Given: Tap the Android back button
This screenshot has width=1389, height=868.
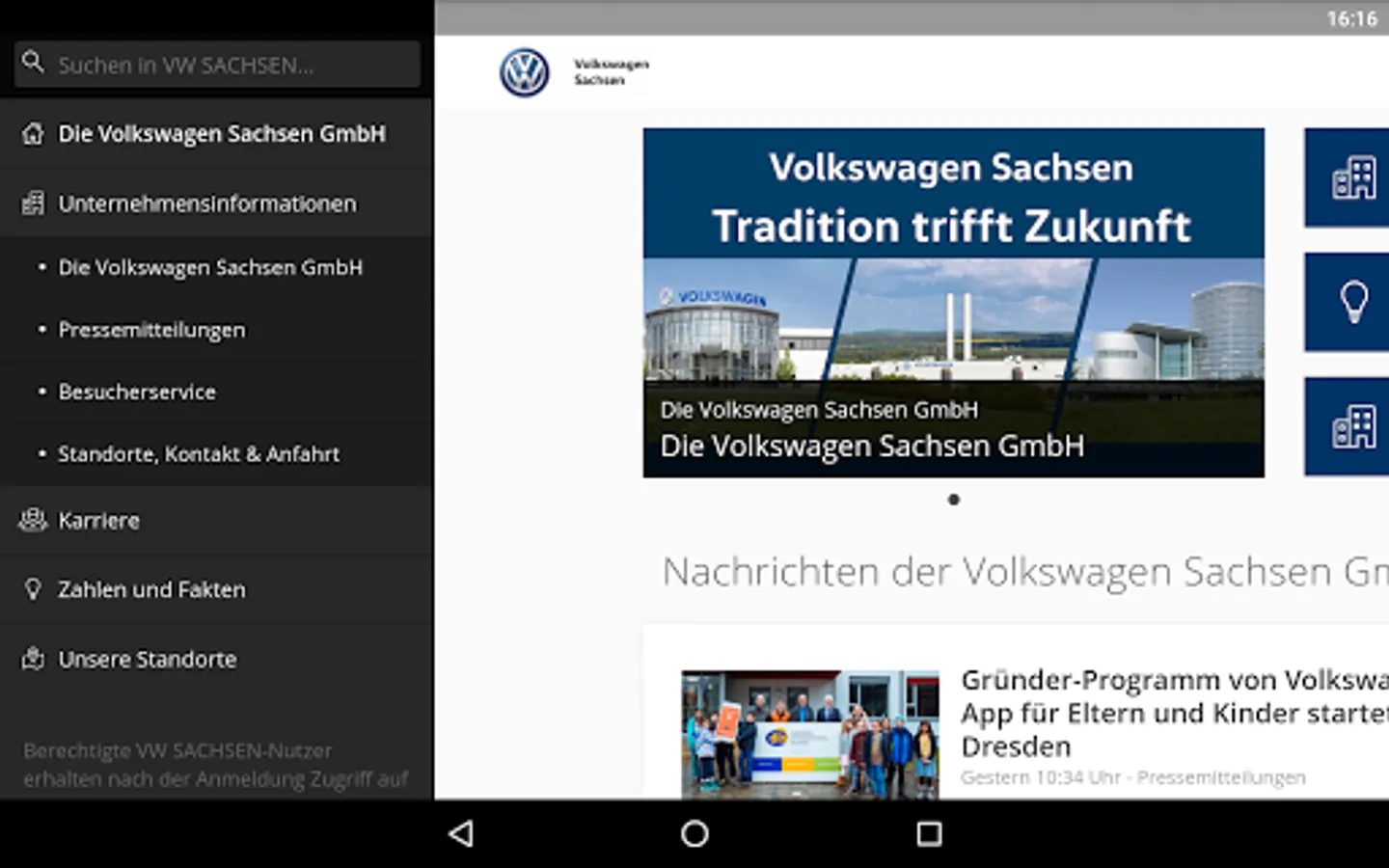Looking at the screenshot, I should click(461, 833).
